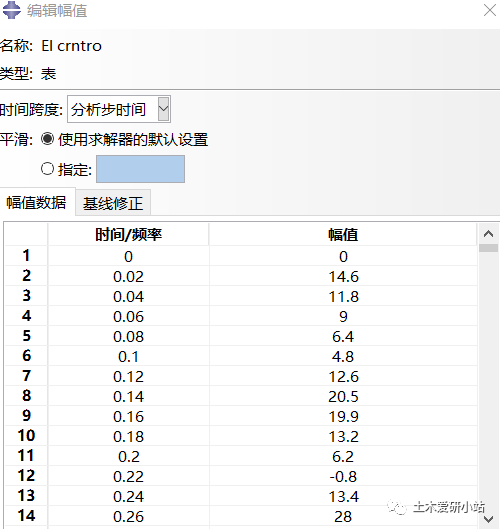Select row header 1
Viewport: 500px width, 529px height.
26,256
